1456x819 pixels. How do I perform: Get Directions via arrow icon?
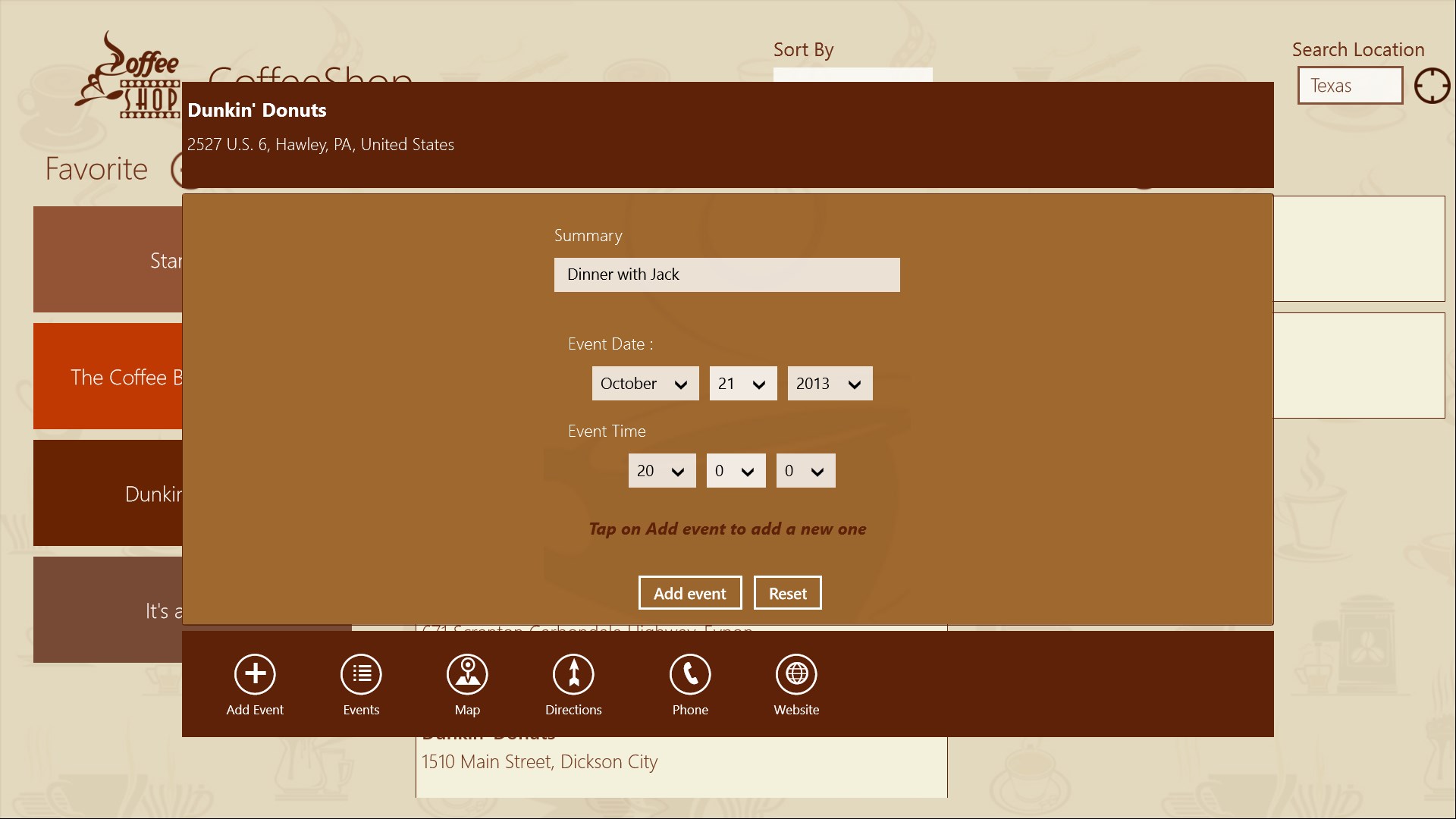[x=573, y=673]
